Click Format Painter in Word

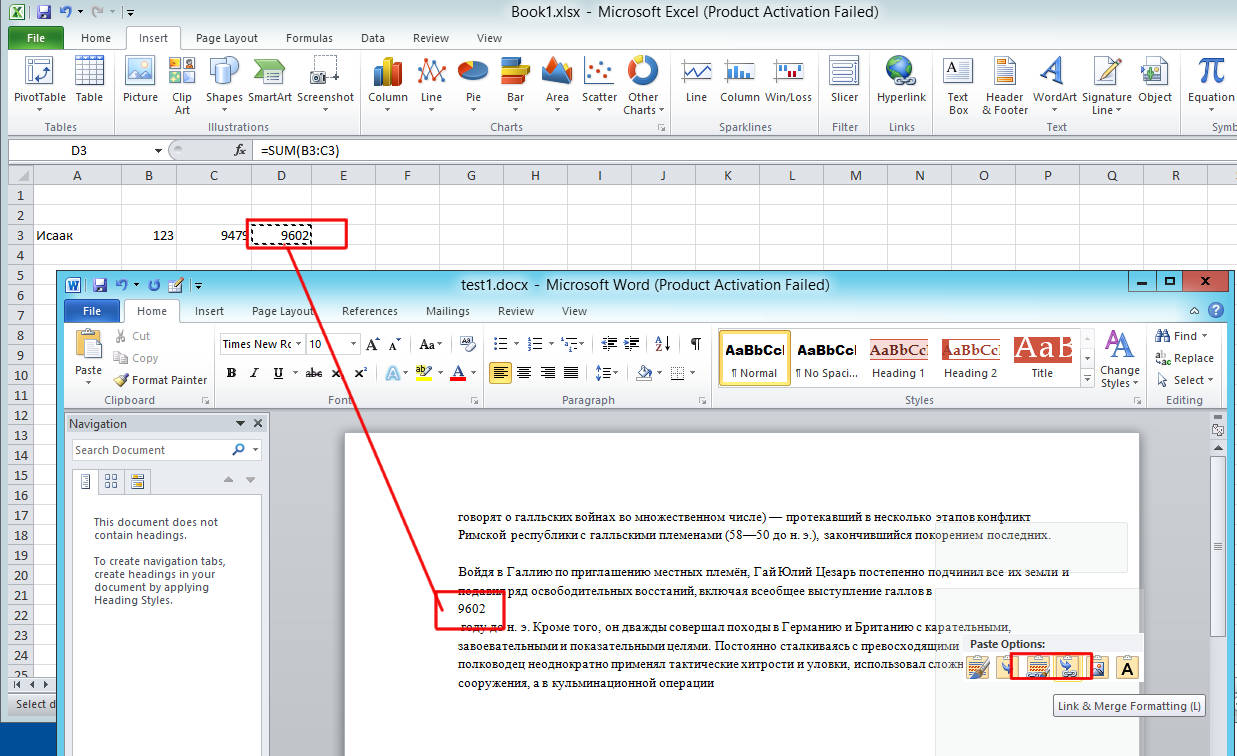[160, 380]
